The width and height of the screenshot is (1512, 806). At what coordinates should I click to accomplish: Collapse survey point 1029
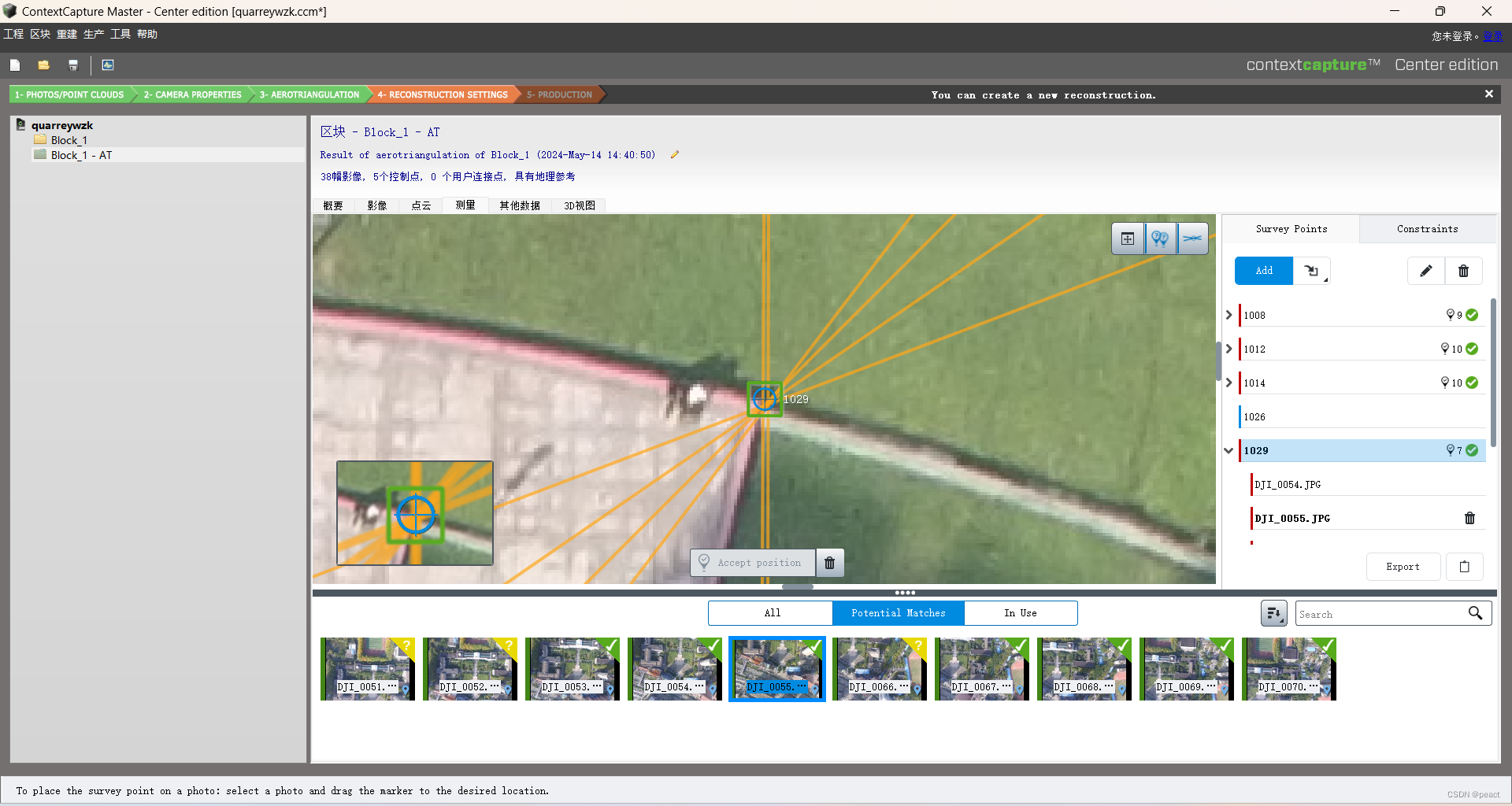tap(1228, 450)
